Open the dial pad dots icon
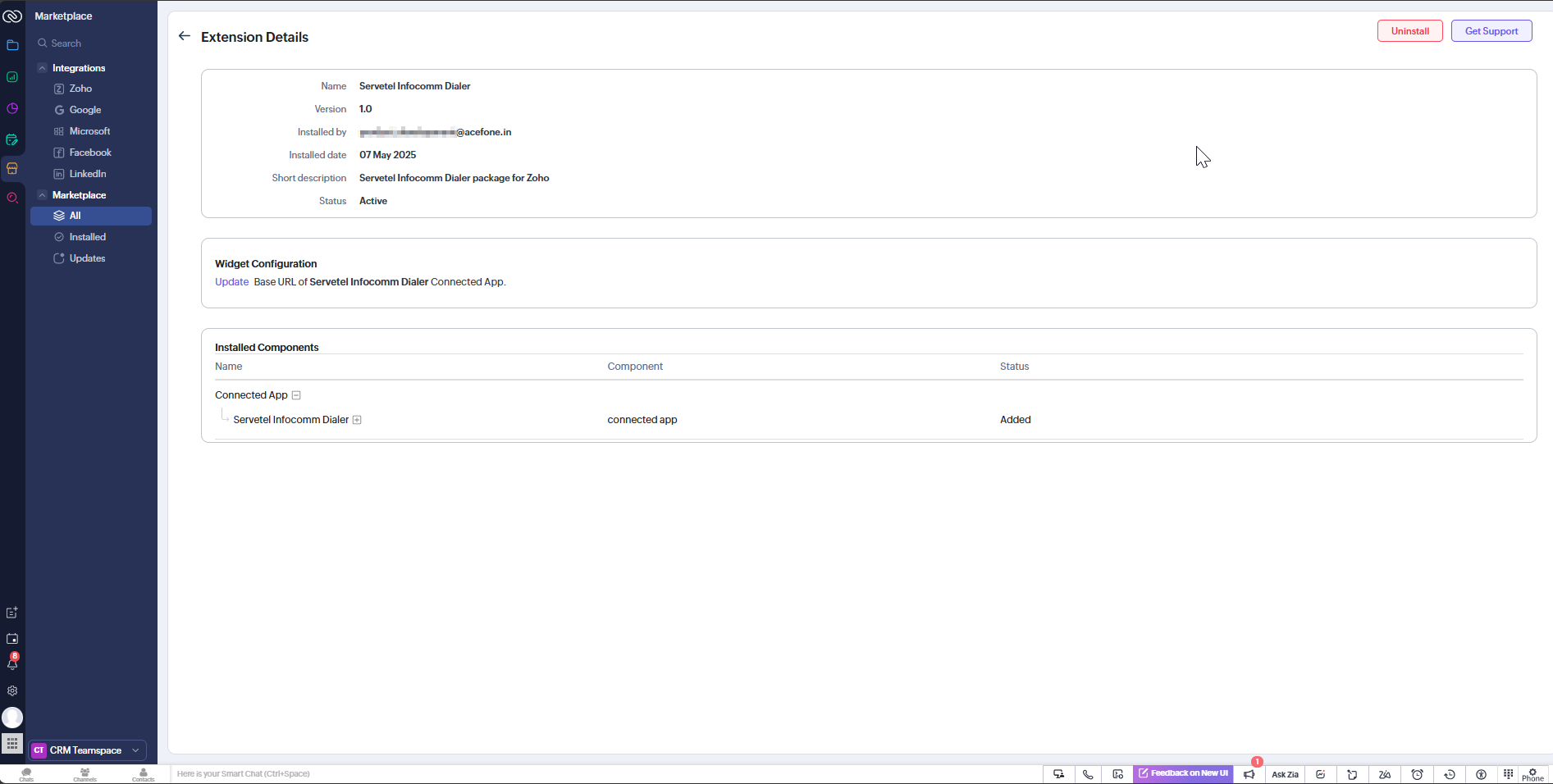 (x=1508, y=774)
